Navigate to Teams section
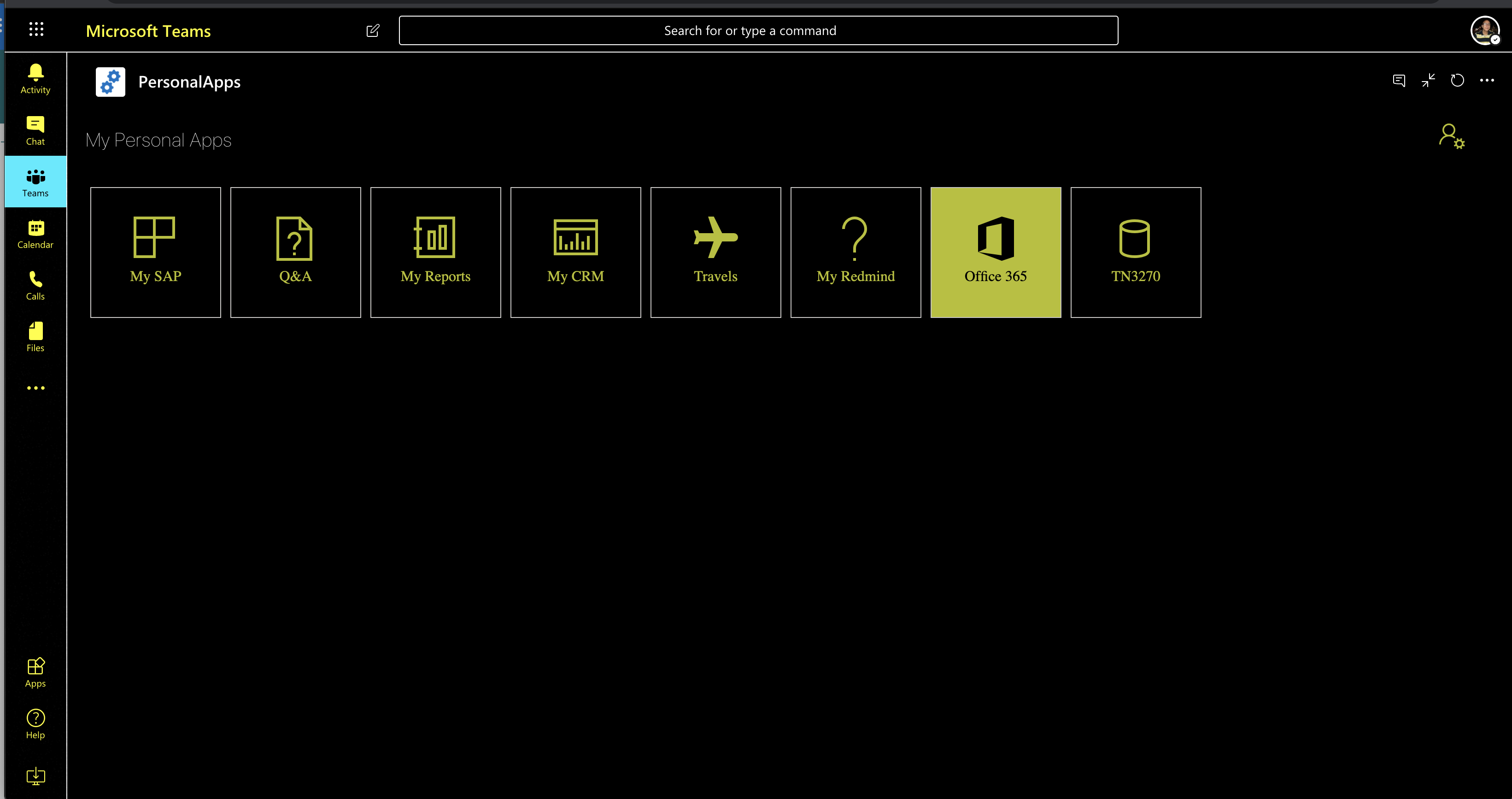Screen dimensions: 1512x799 click(35, 183)
